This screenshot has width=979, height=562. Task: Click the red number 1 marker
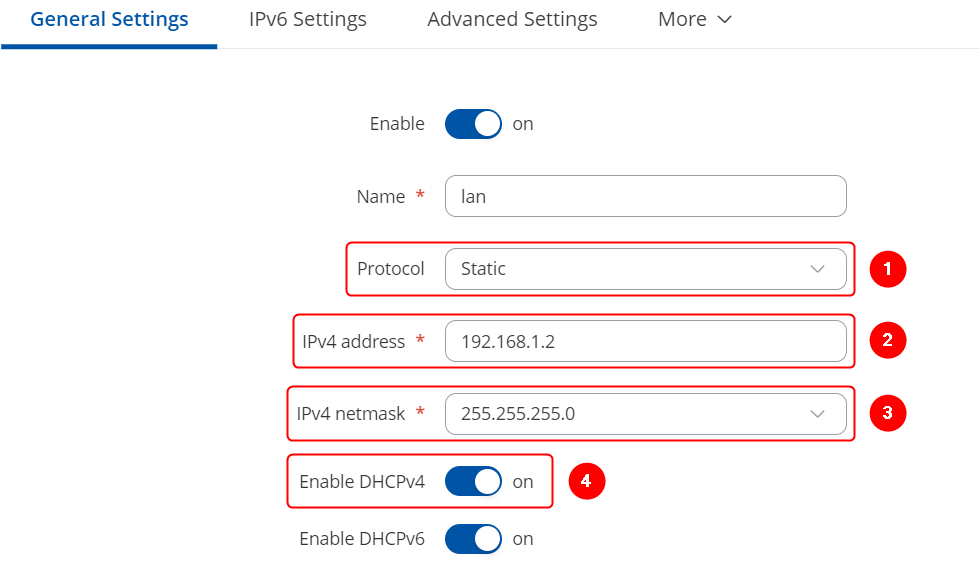tap(886, 269)
